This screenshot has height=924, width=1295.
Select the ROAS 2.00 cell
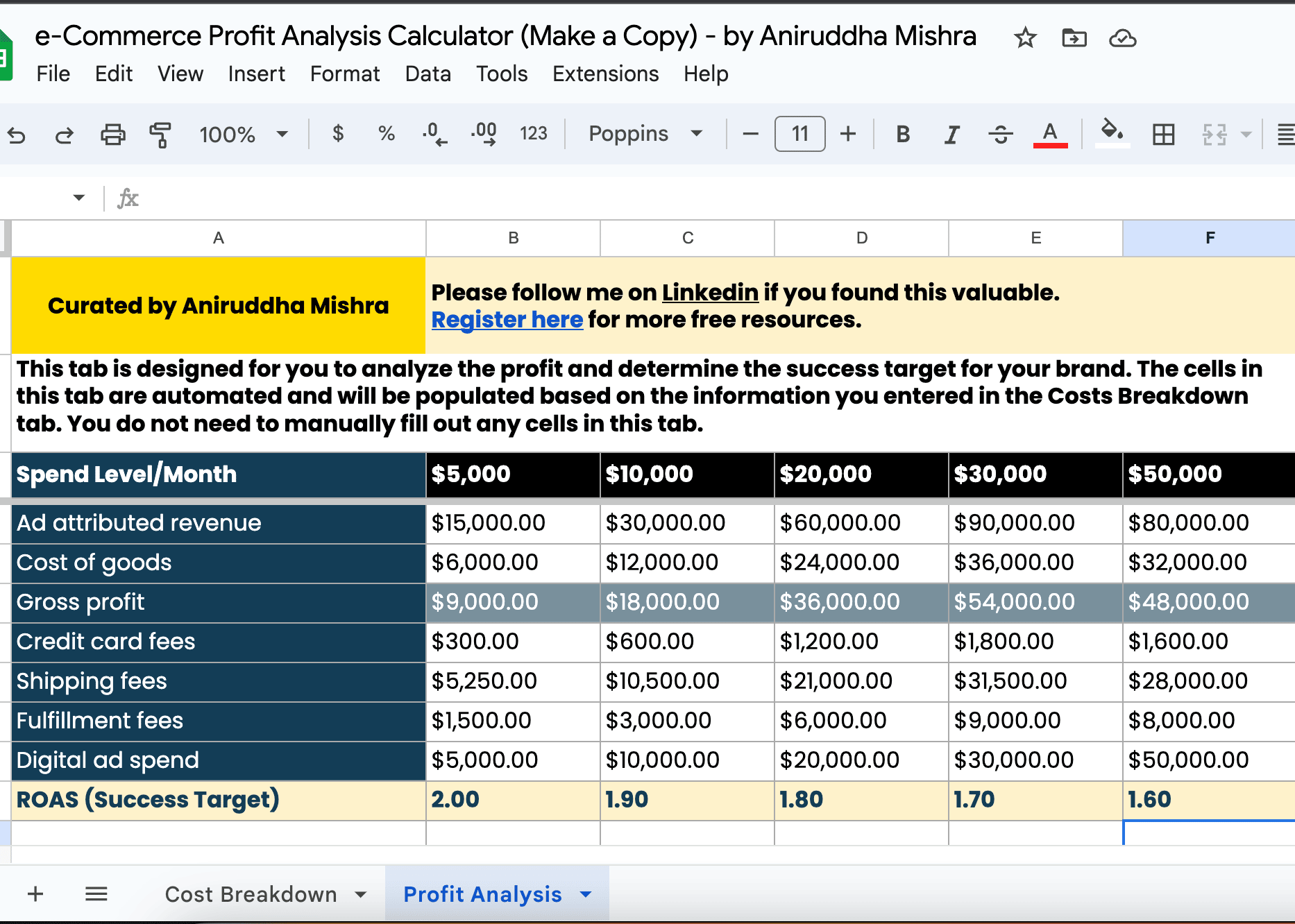tap(514, 800)
